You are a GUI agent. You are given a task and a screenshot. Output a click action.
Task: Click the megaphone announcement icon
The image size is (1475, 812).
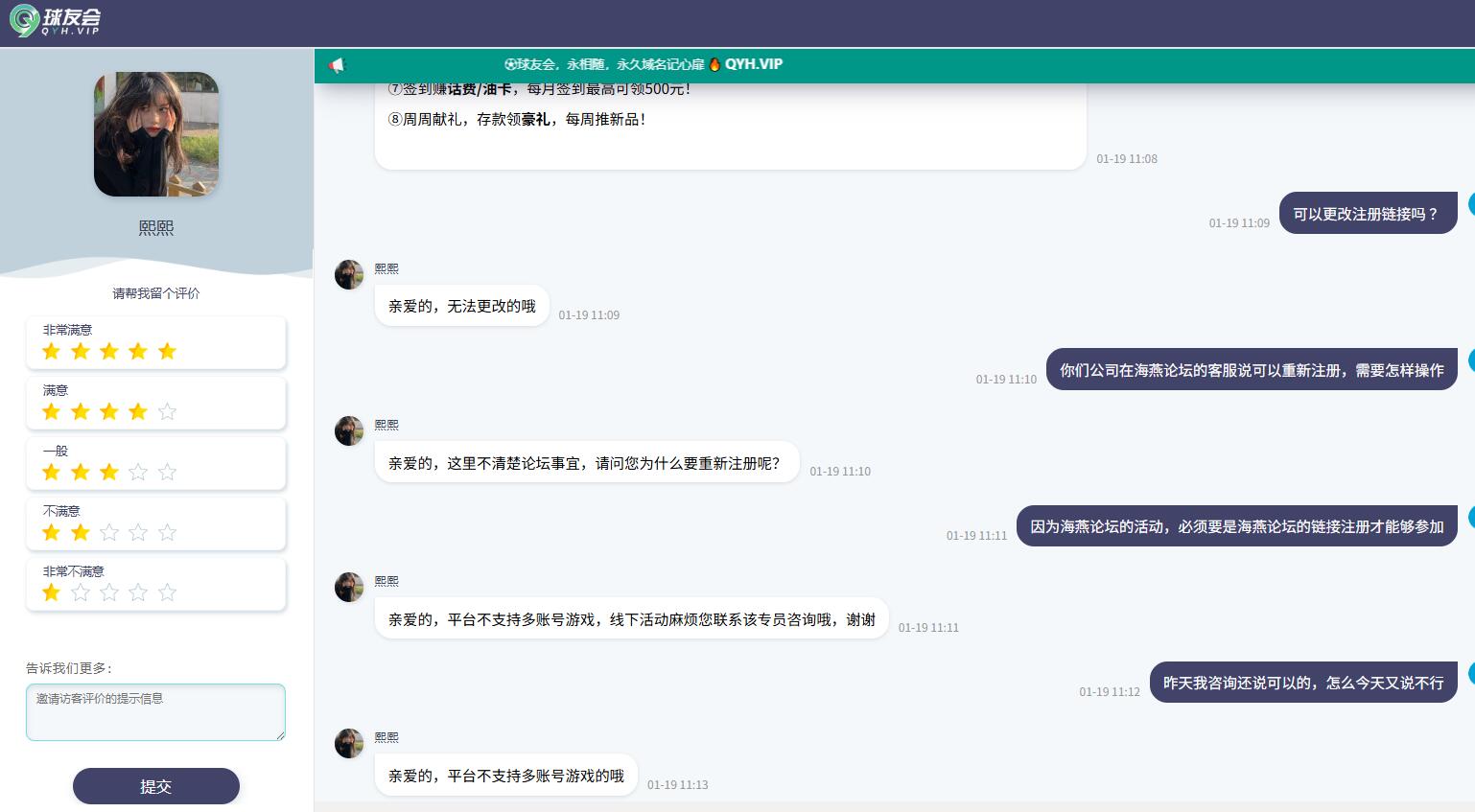point(337,65)
